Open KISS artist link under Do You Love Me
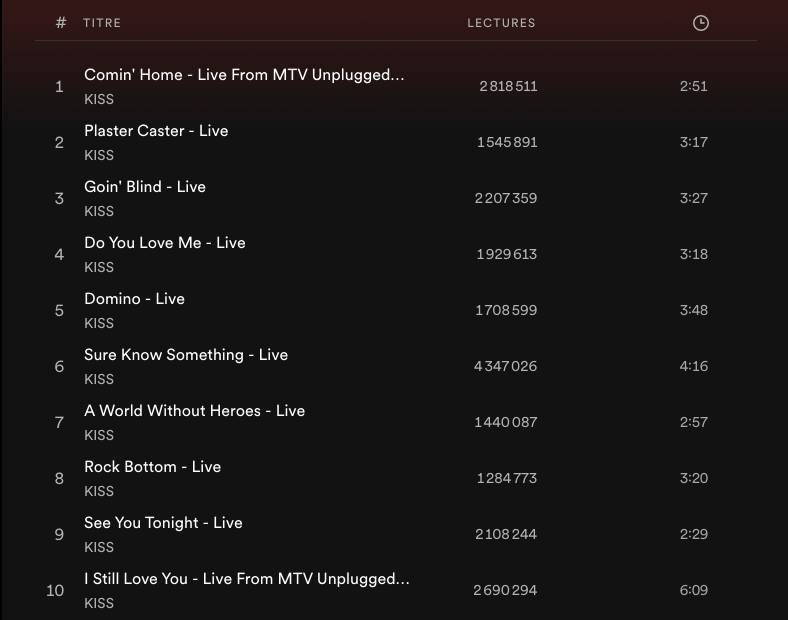The image size is (788, 620). pyautogui.click(x=99, y=267)
